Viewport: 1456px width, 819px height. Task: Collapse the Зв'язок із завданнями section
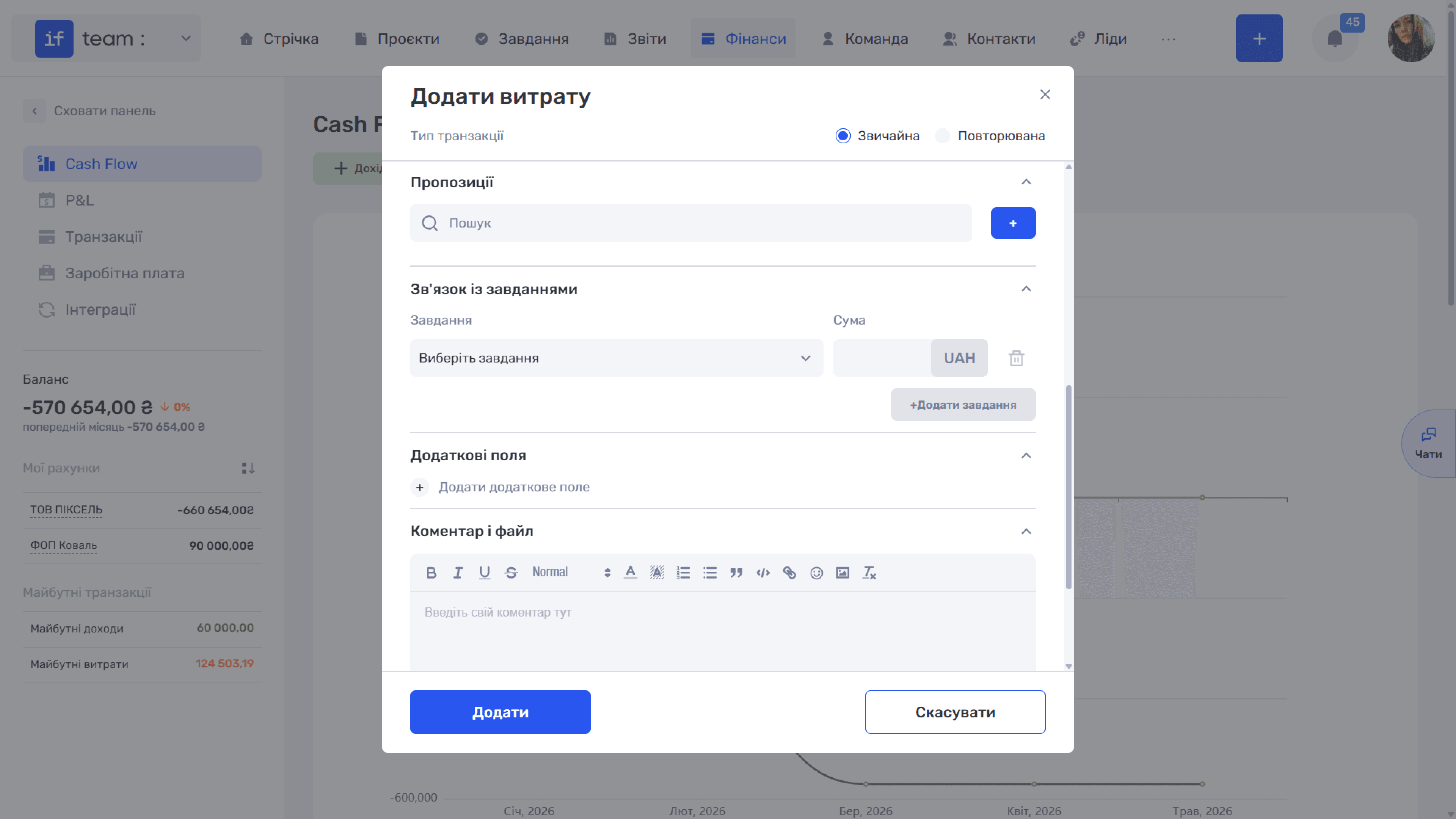click(x=1026, y=289)
